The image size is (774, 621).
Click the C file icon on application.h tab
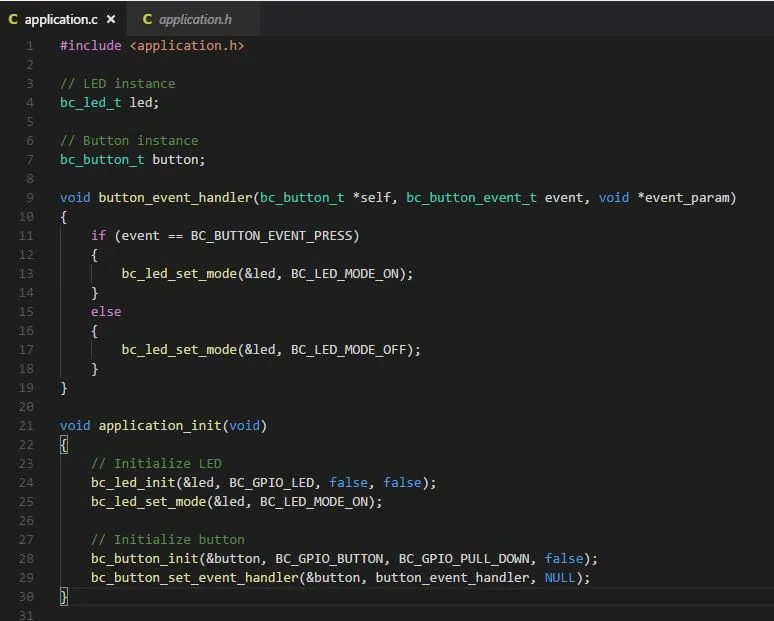pyautogui.click(x=147, y=19)
